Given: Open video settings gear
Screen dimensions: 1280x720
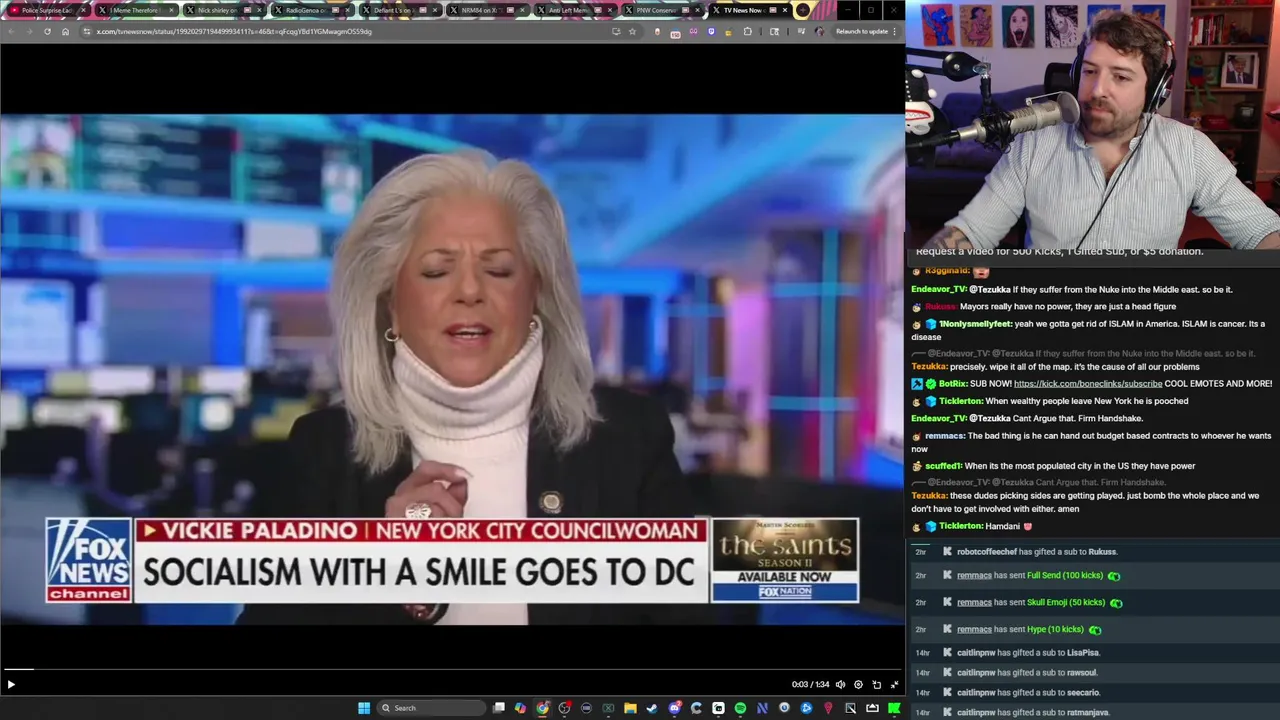Looking at the screenshot, I should tap(858, 685).
